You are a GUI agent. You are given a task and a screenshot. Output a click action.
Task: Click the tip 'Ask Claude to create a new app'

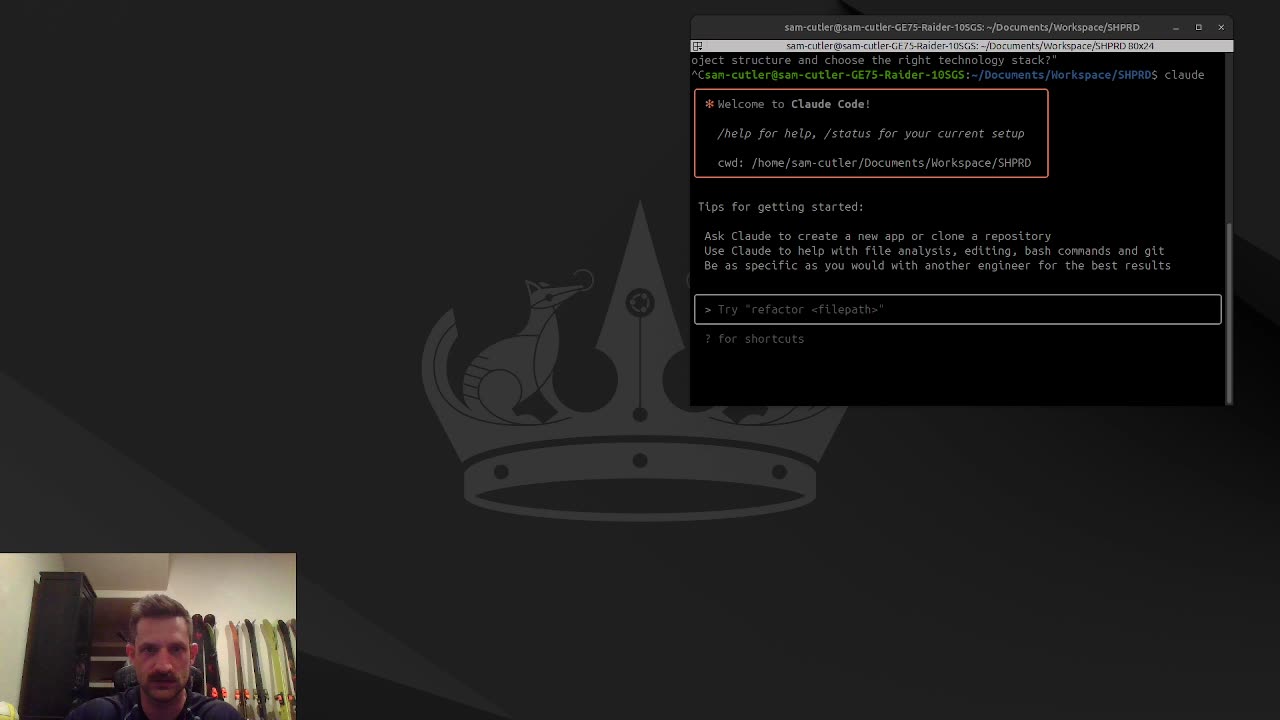[877, 236]
